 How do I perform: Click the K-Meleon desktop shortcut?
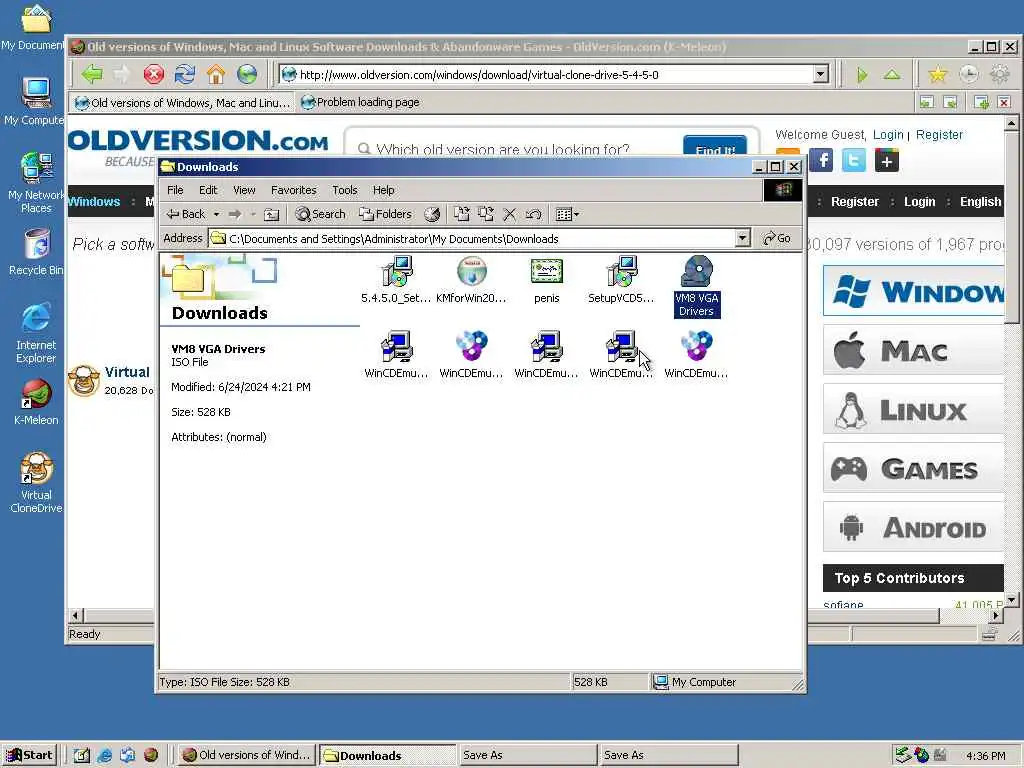(36, 402)
